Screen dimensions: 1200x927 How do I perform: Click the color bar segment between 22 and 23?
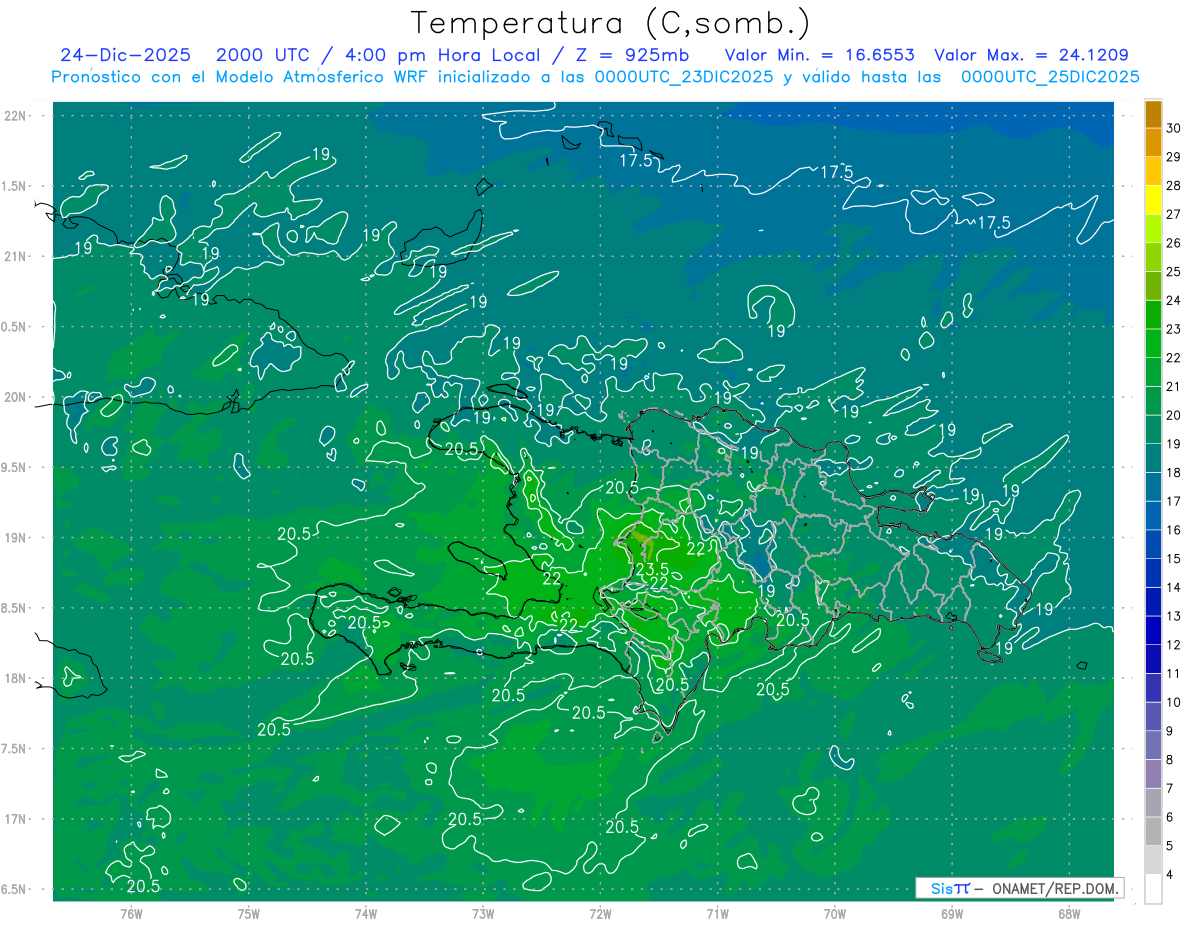pyautogui.click(x=1153, y=343)
